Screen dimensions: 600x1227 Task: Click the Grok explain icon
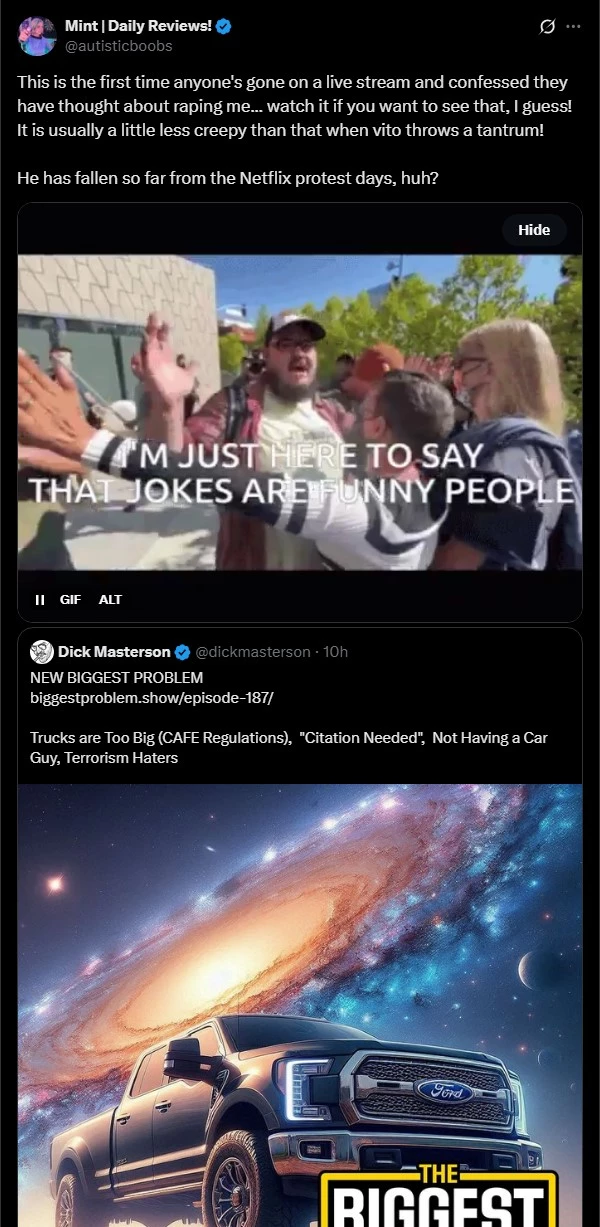point(547,27)
